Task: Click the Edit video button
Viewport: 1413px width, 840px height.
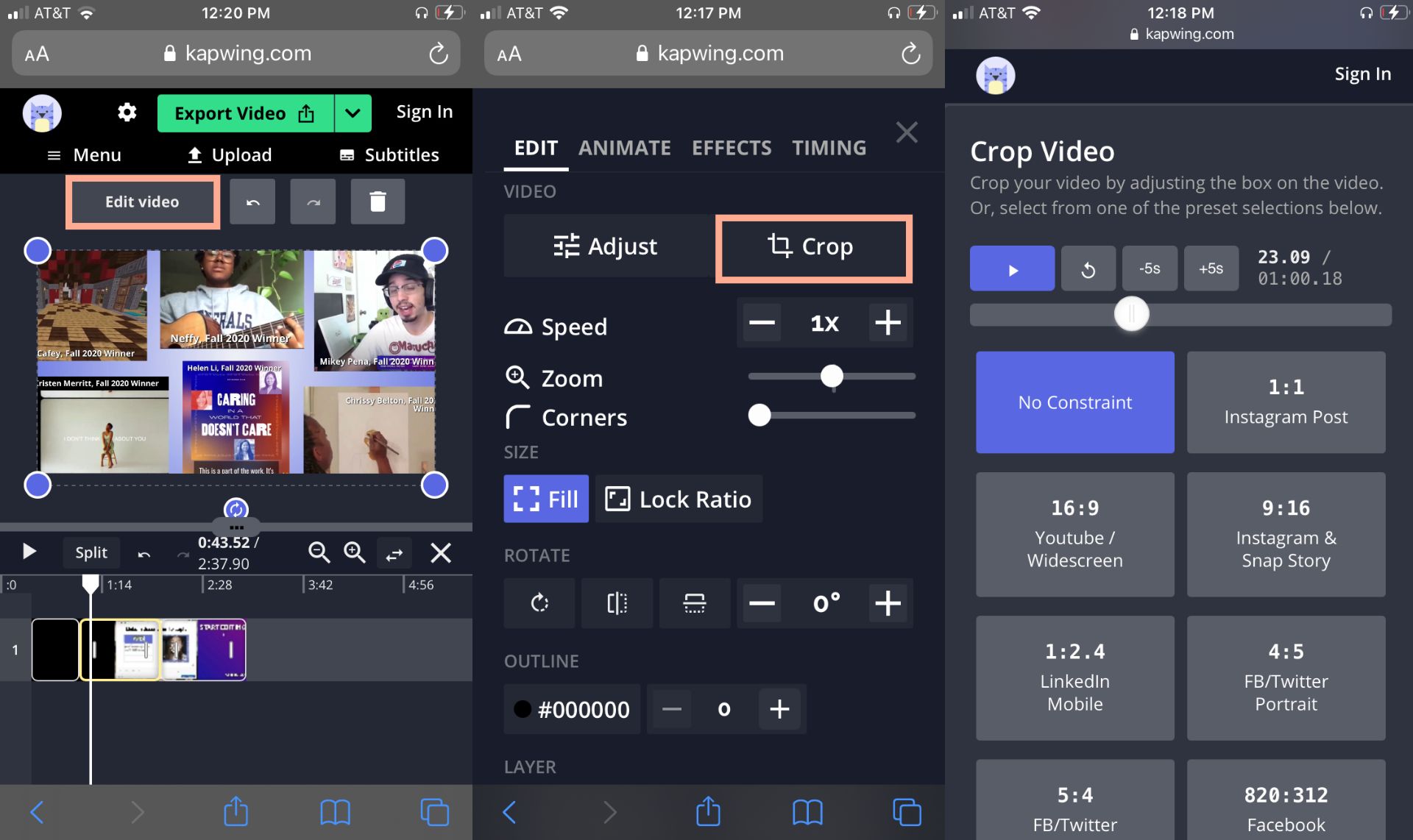Action: (x=142, y=202)
